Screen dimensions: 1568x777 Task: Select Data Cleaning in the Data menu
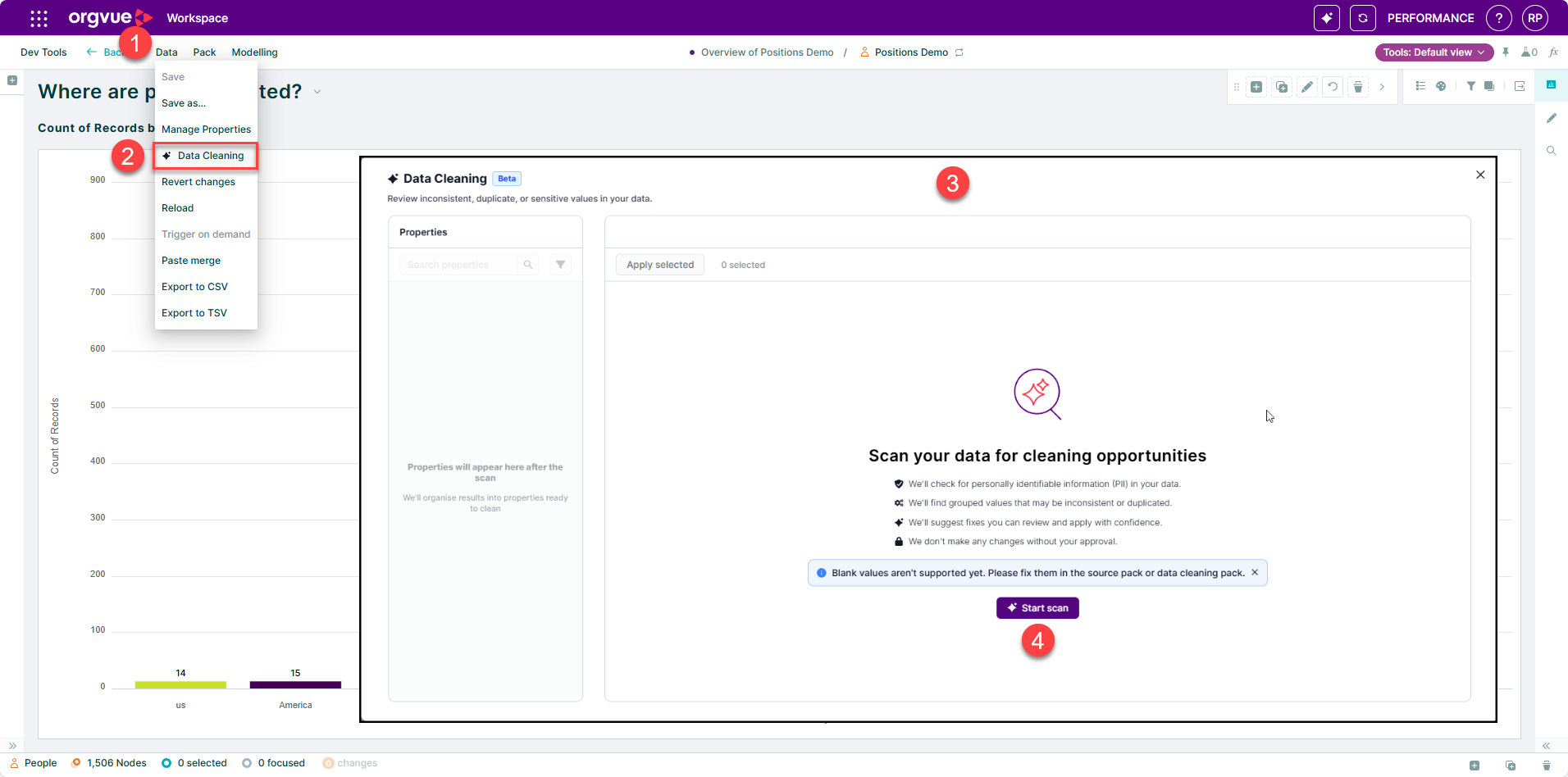click(206, 156)
